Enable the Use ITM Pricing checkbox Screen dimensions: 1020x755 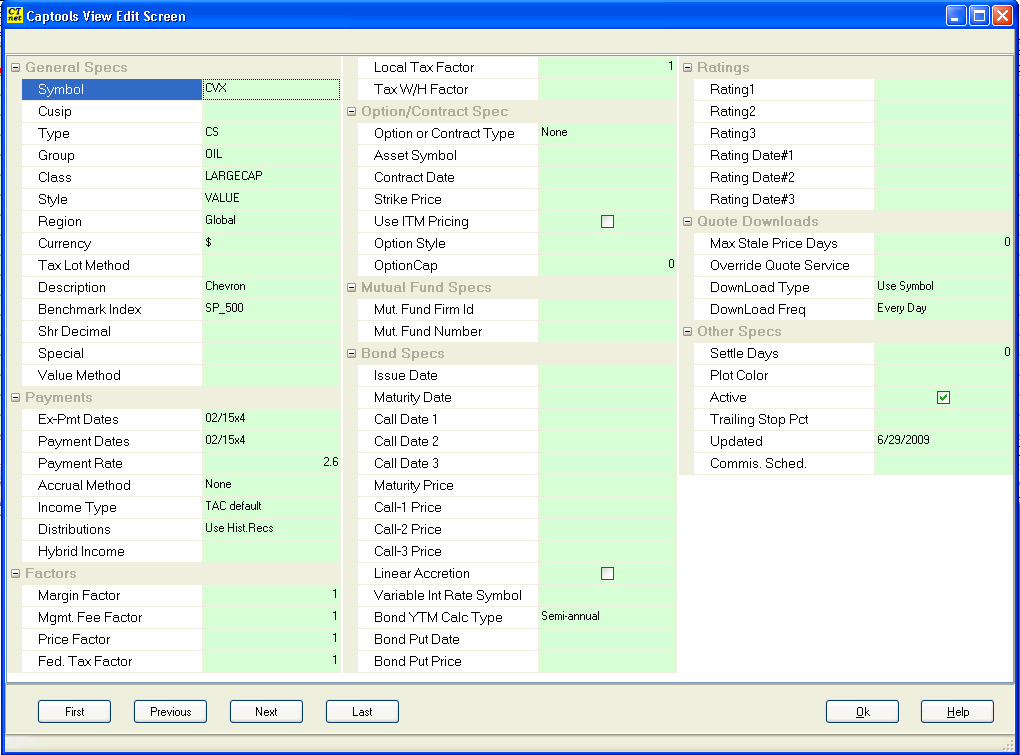(607, 221)
